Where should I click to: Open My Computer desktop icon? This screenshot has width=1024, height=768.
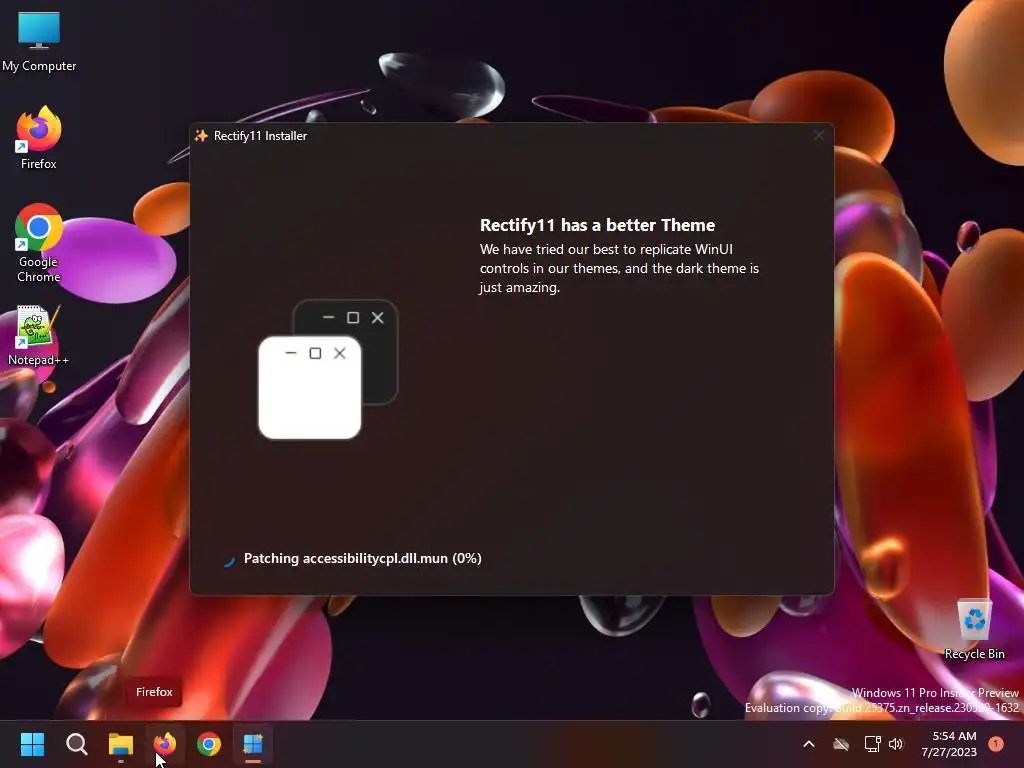(39, 42)
